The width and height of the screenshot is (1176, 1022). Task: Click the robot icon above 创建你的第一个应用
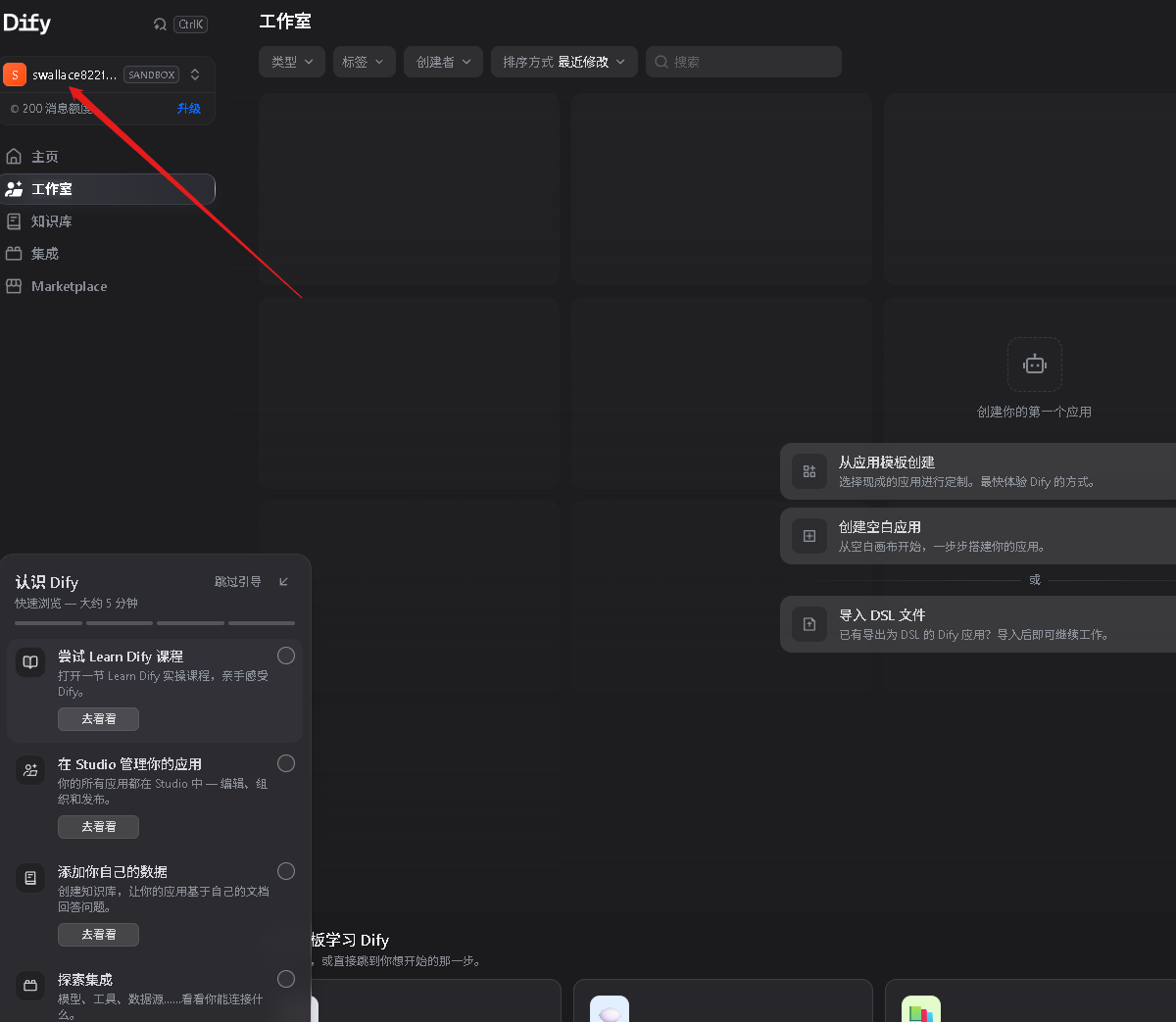click(1035, 365)
